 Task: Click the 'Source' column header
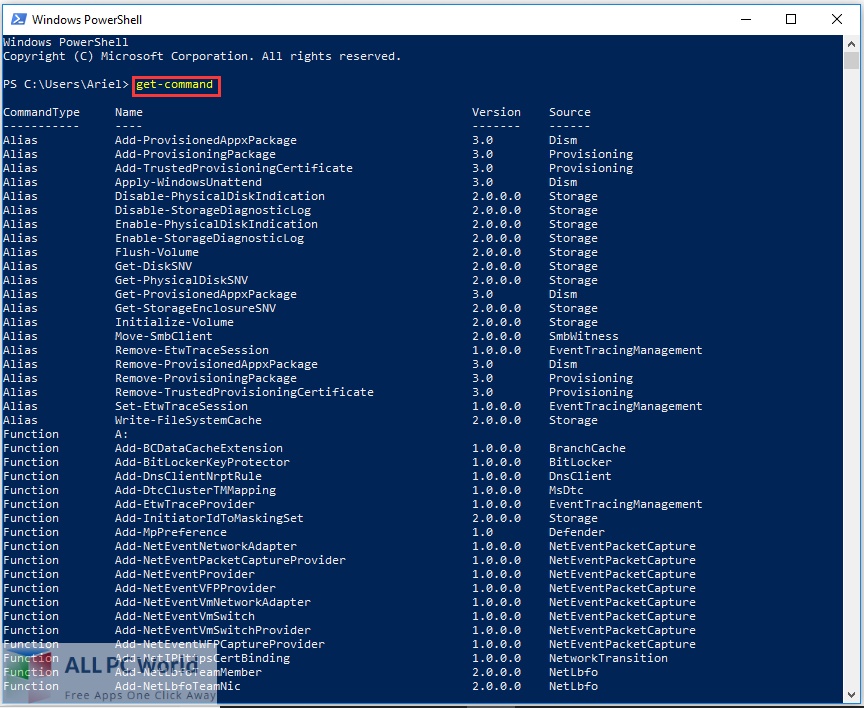coord(570,112)
